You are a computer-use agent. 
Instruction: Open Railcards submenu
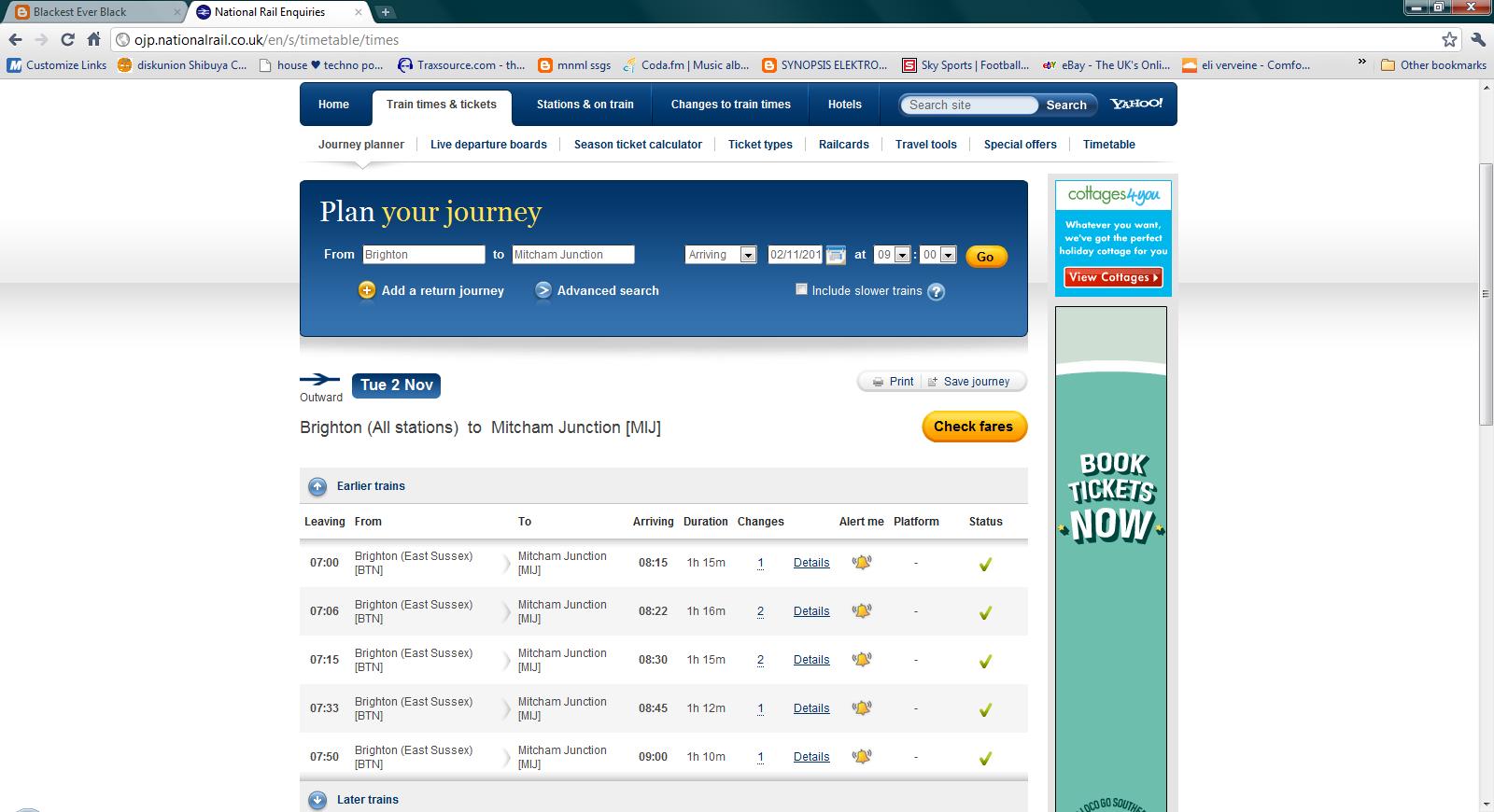click(x=843, y=145)
